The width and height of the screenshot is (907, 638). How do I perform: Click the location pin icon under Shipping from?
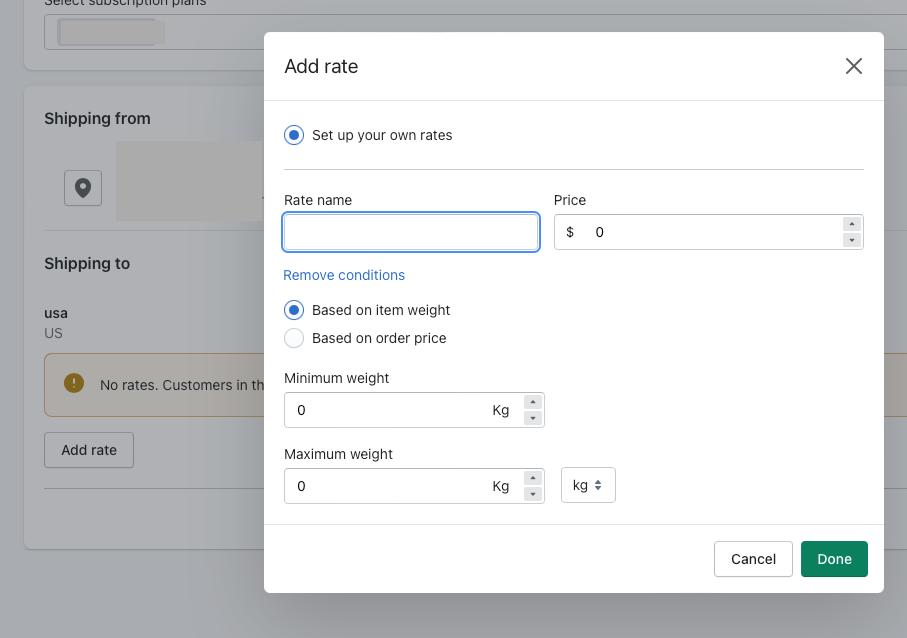(x=83, y=188)
